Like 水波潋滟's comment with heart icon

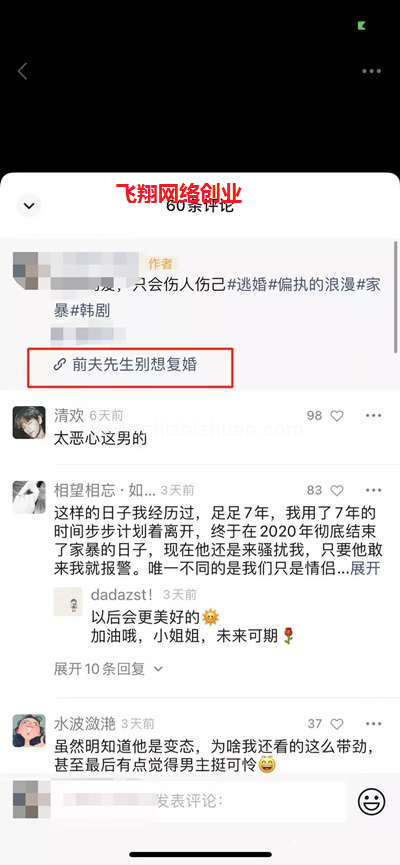click(337, 724)
